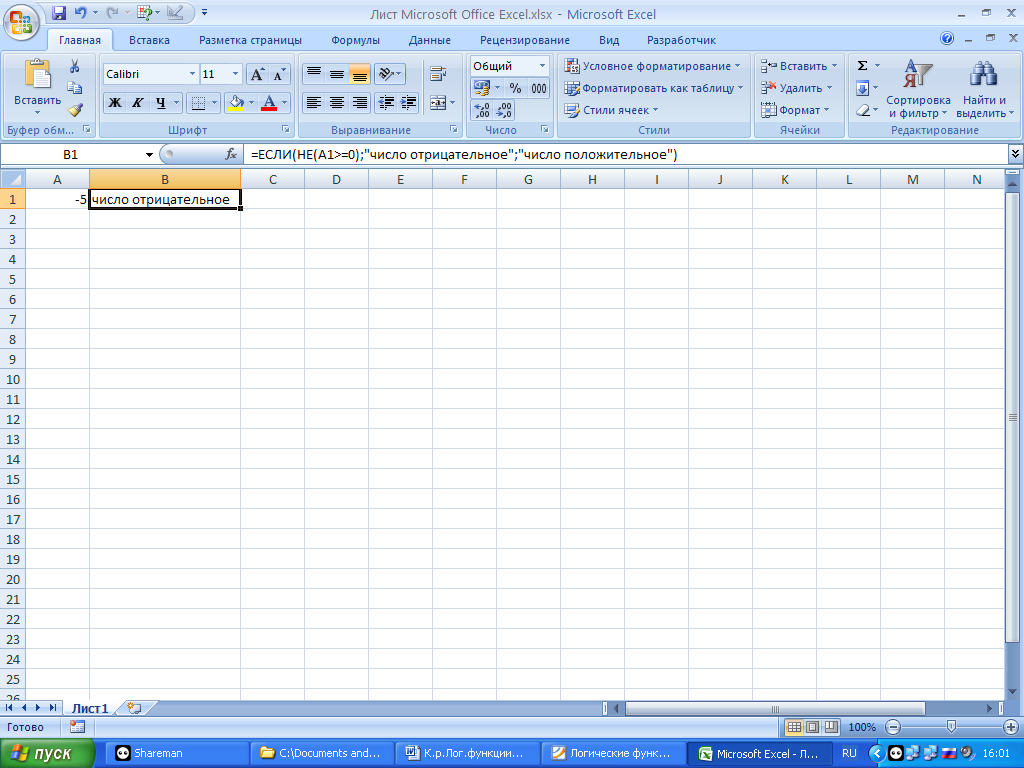Open borders dropdown arrow
This screenshot has height=768, width=1024.
click(x=214, y=103)
